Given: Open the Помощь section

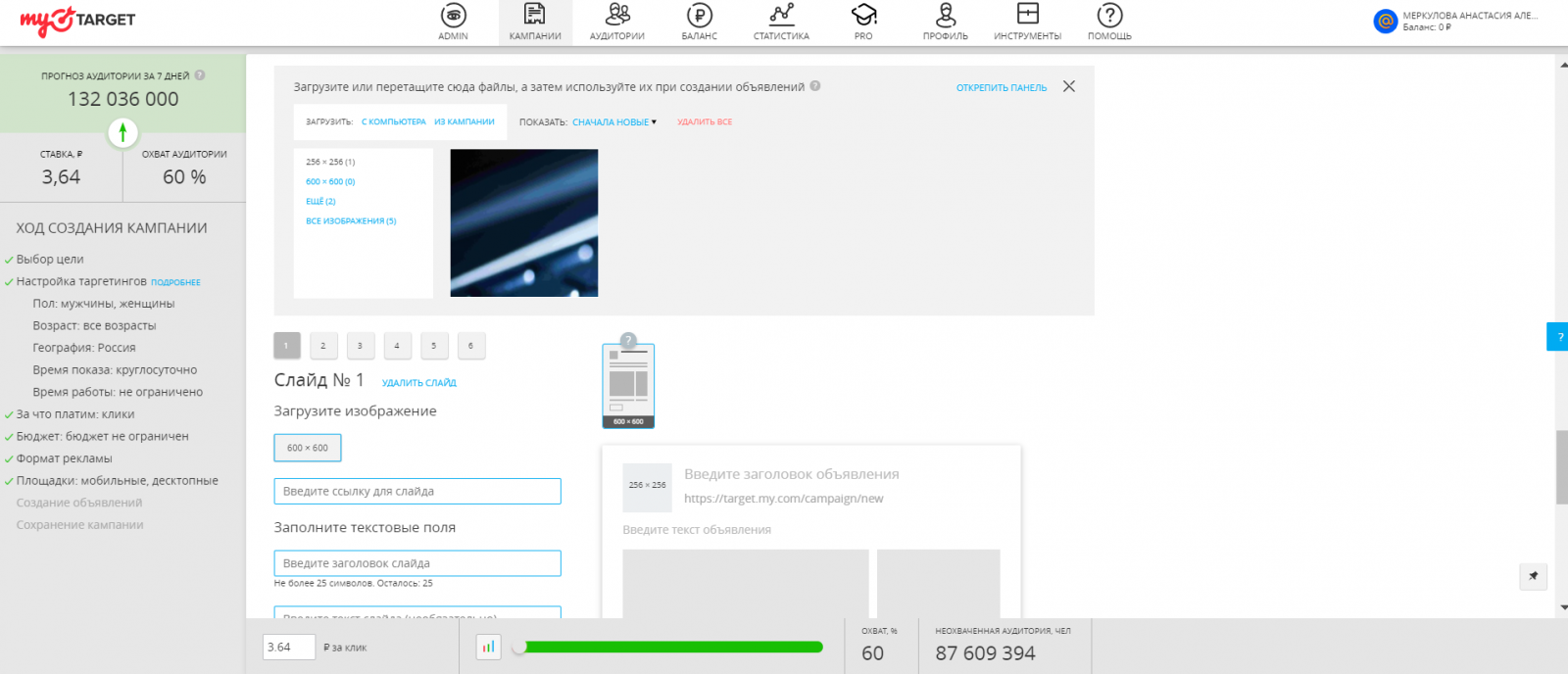Looking at the screenshot, I should point(1109,23).
